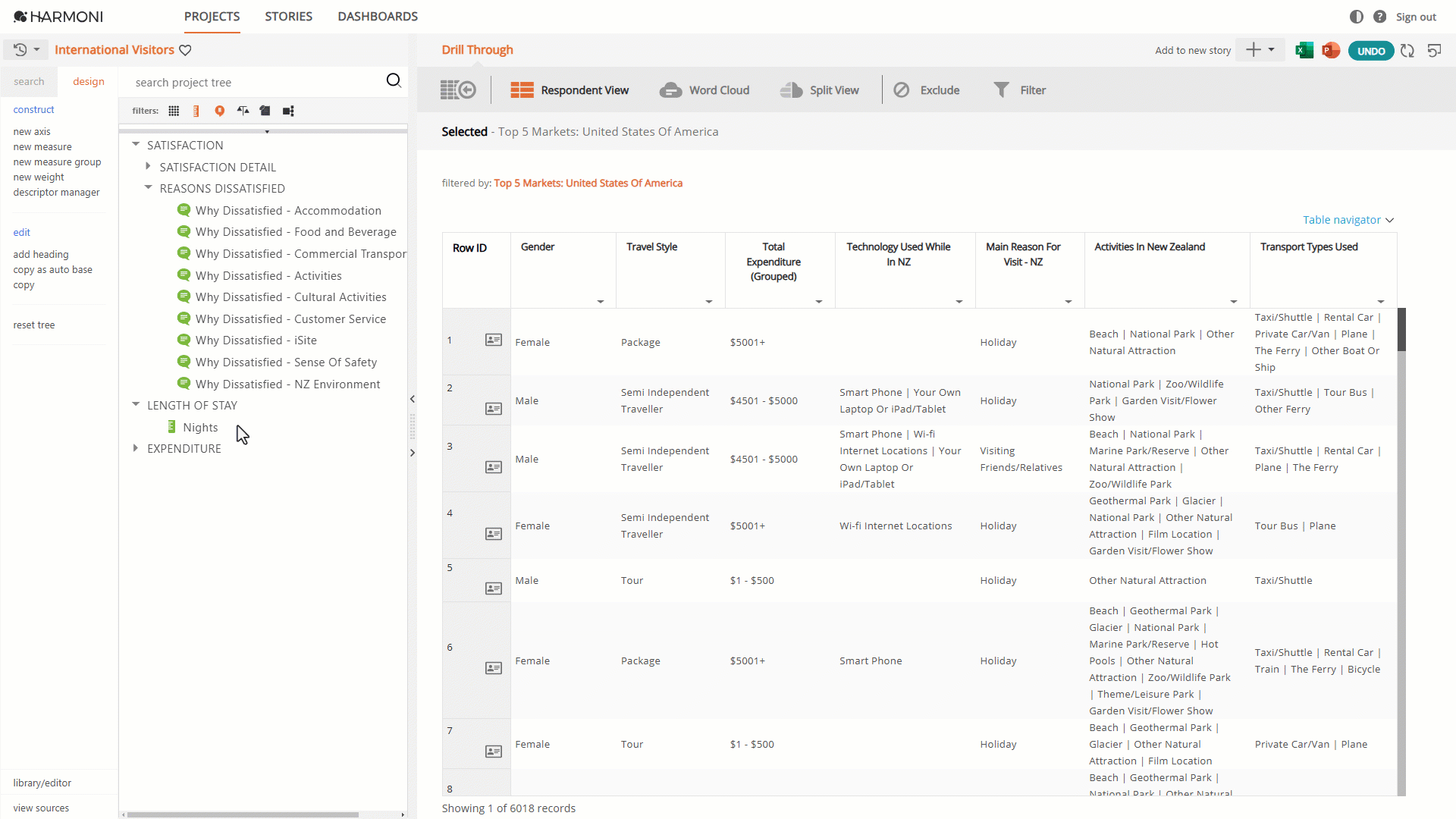This screenshot has width=1456, height=819.
Task: Open Main Reason For Visit column dropdown
Action: click(1068, 302)
